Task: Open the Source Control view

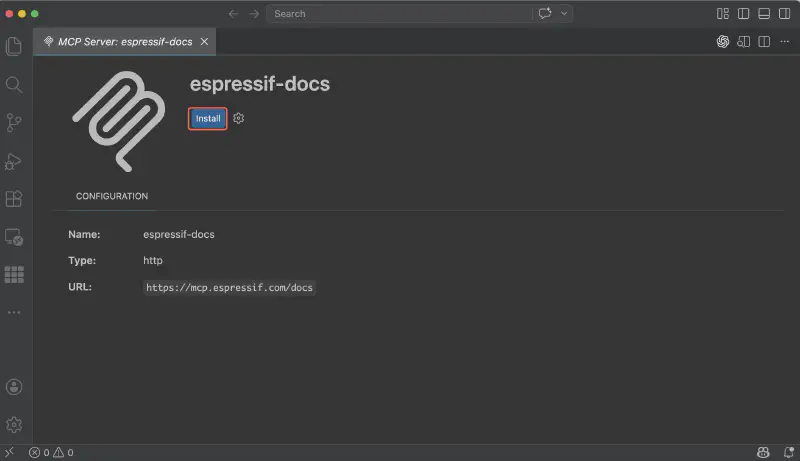Action: click(14, 123)
